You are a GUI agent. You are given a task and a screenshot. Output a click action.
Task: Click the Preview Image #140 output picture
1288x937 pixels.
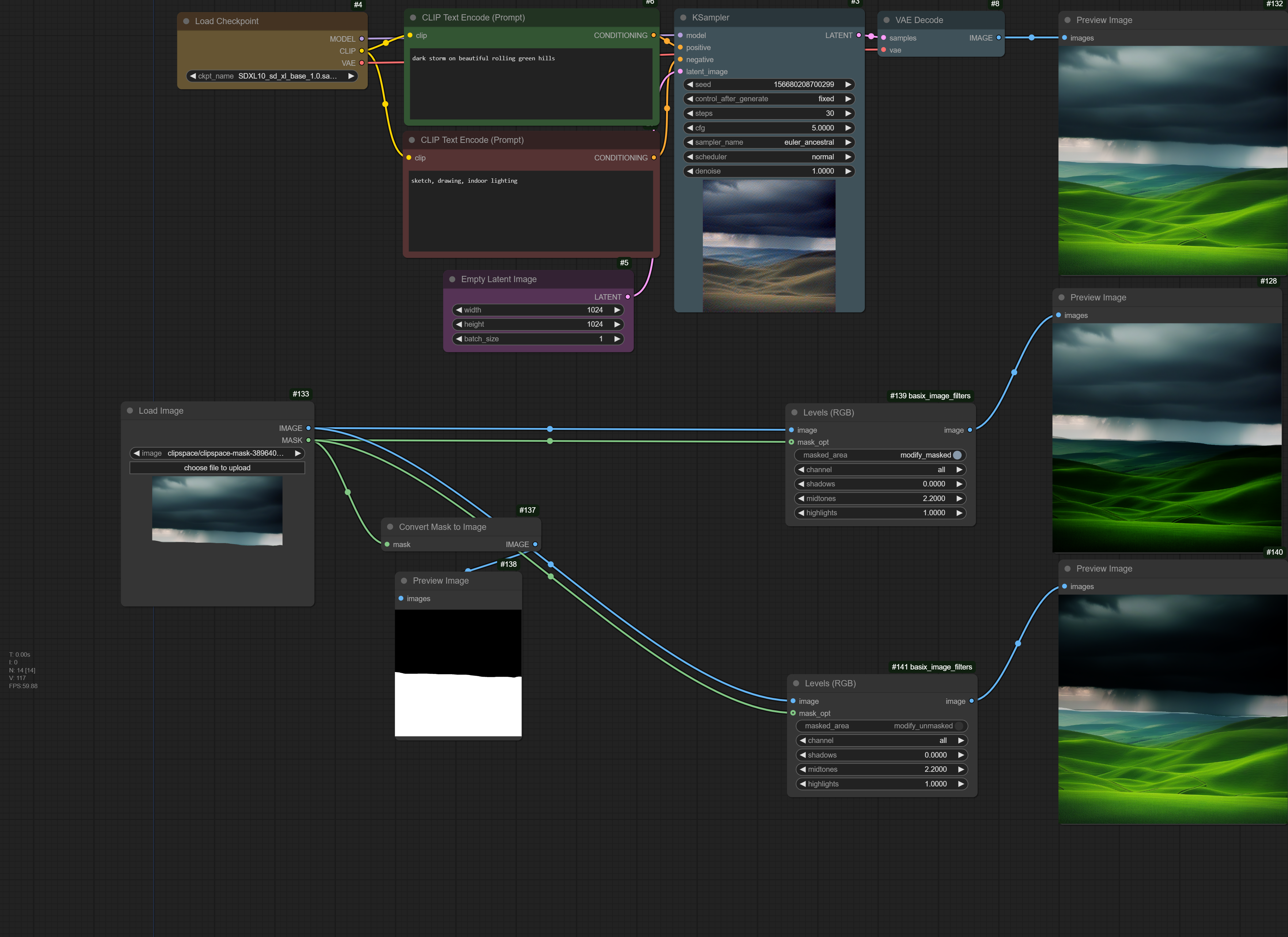1173,709
